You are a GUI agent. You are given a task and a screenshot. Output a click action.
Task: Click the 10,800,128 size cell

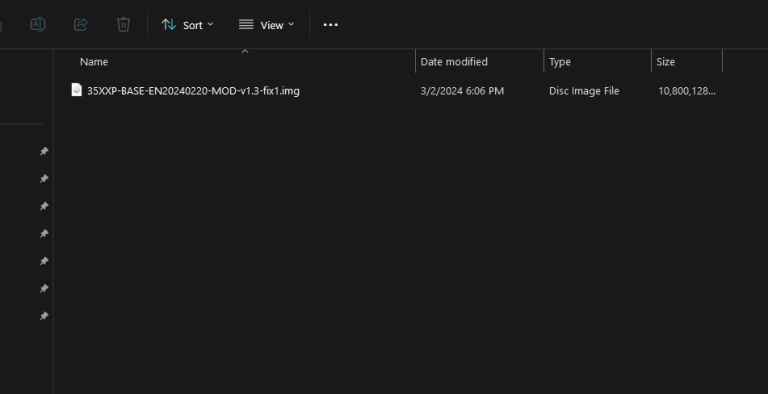pyautogui.click(x=687, y=91)
